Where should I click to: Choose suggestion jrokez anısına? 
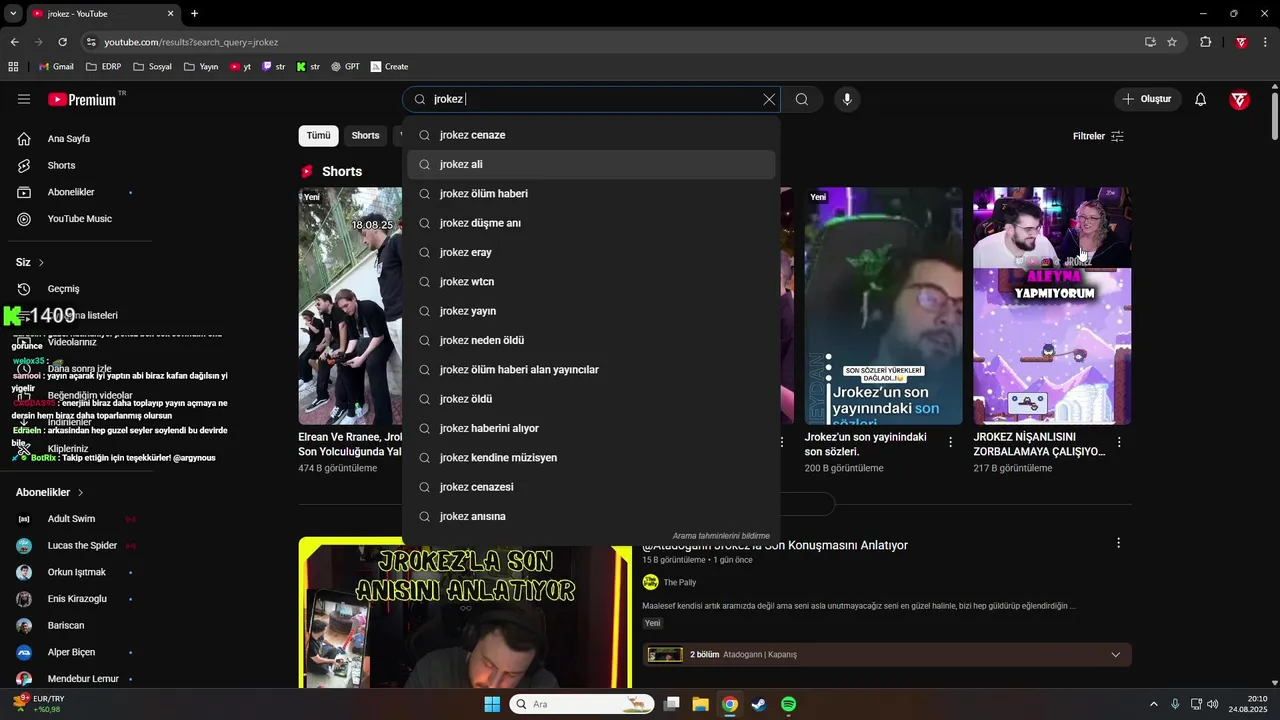coord(591,516)
